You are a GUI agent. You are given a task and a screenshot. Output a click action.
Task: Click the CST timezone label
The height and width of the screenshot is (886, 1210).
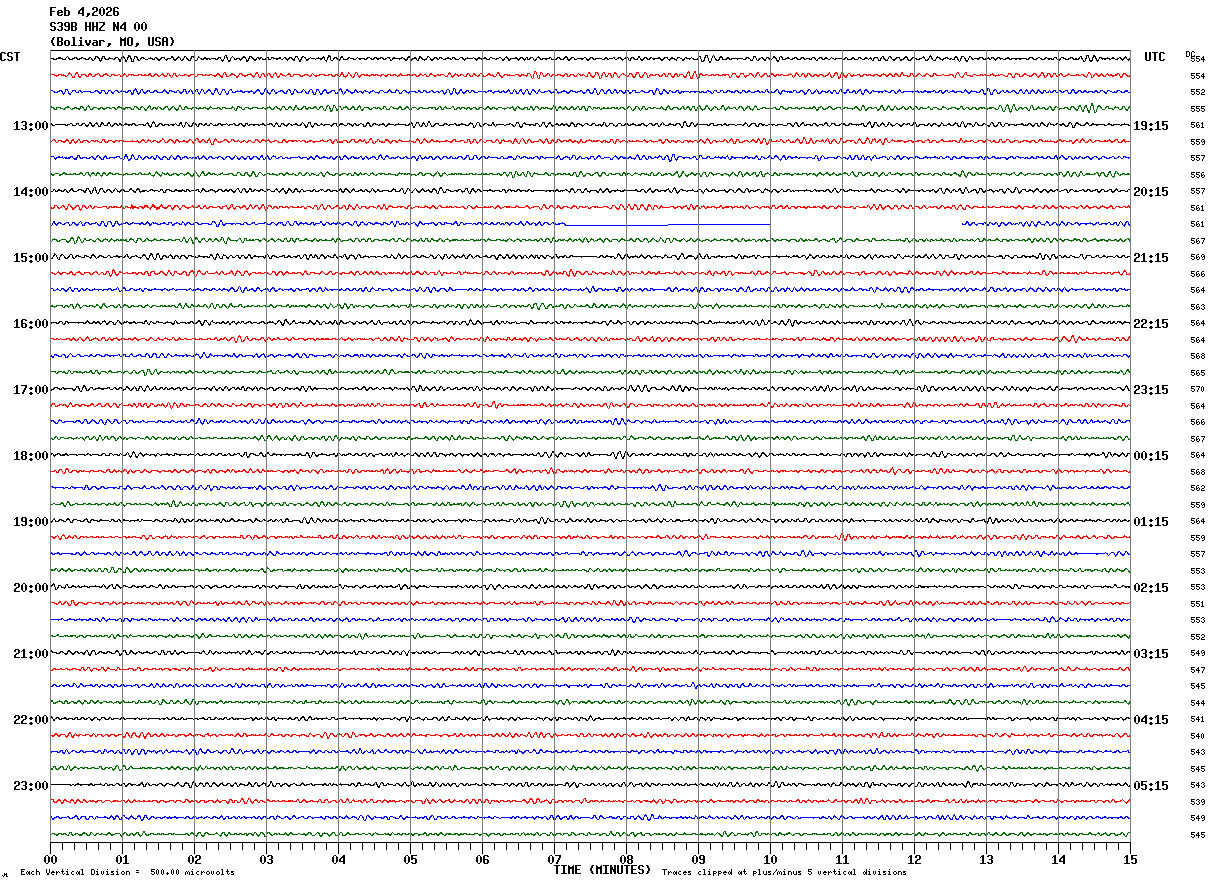[10, 57]
